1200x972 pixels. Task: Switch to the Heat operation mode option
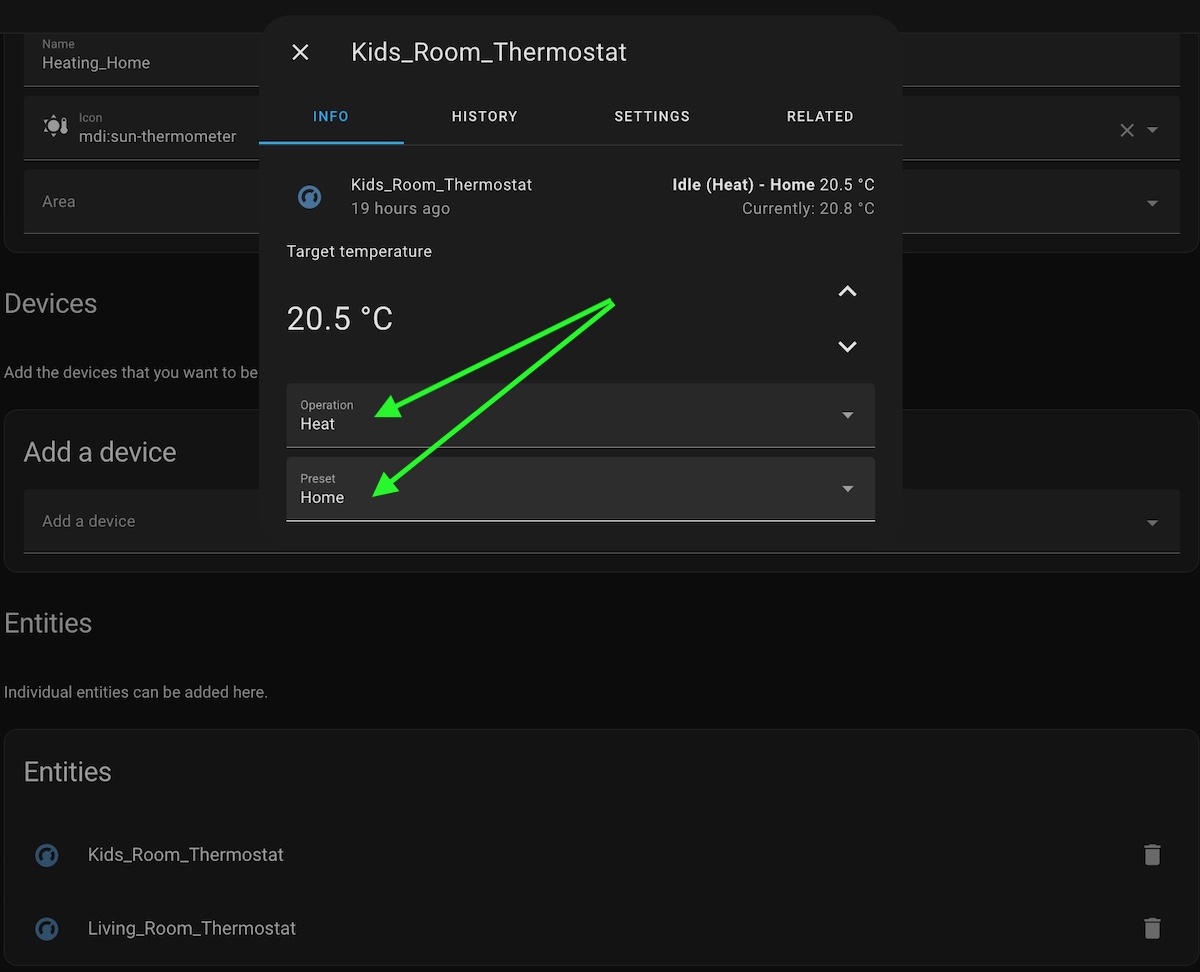pos(318,423)
